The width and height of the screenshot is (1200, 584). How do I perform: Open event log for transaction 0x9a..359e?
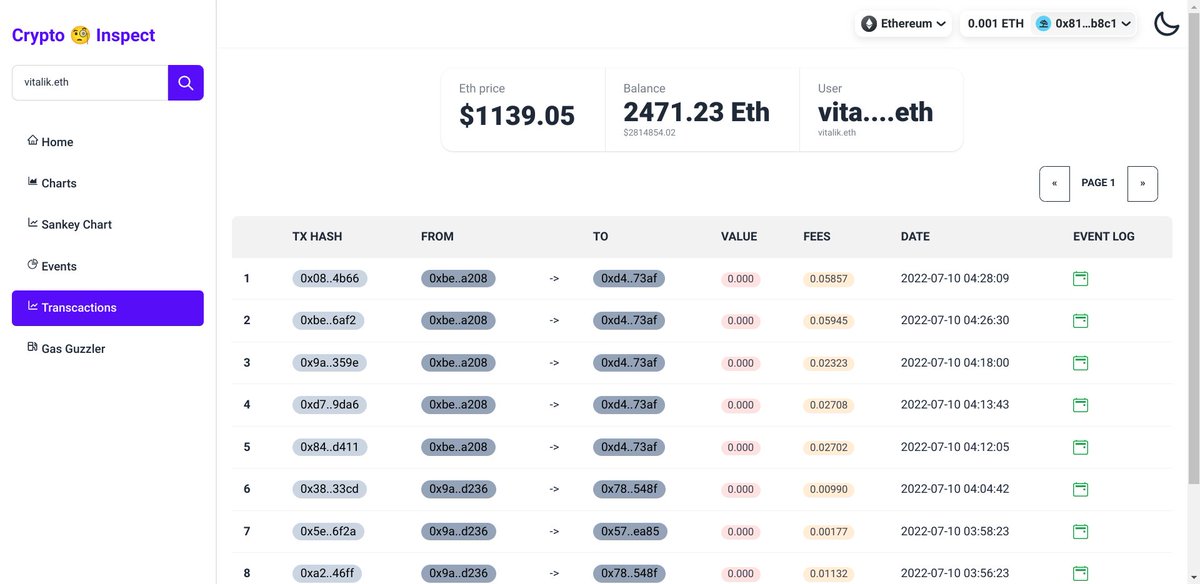[1080, 363]
